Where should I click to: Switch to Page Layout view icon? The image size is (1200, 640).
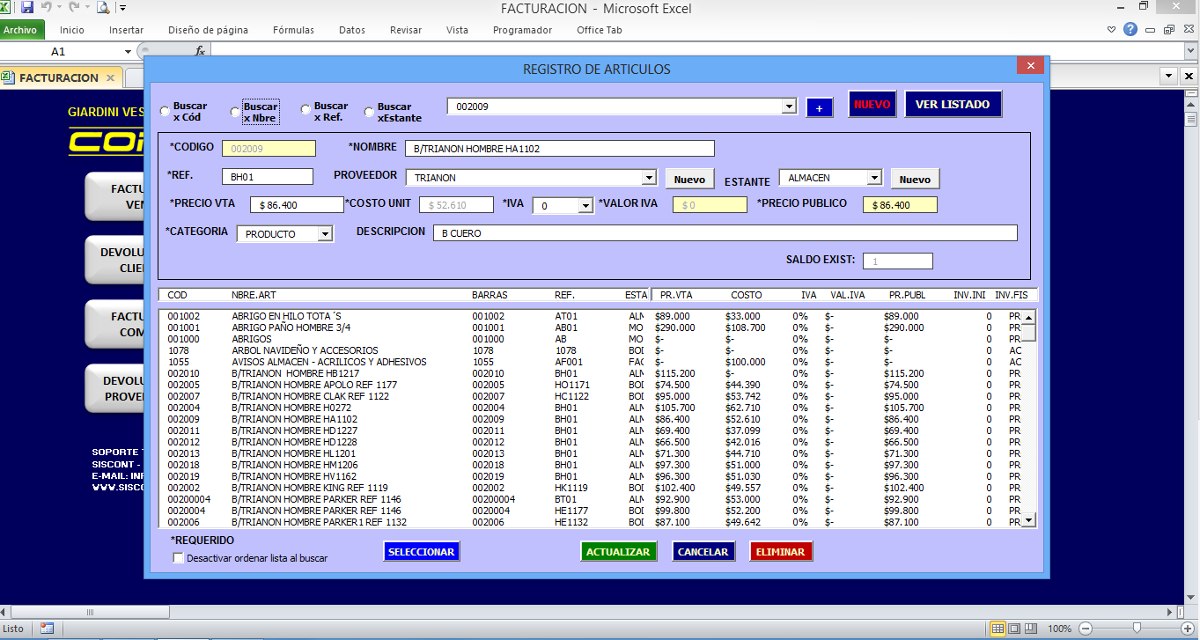[1014, 628]
